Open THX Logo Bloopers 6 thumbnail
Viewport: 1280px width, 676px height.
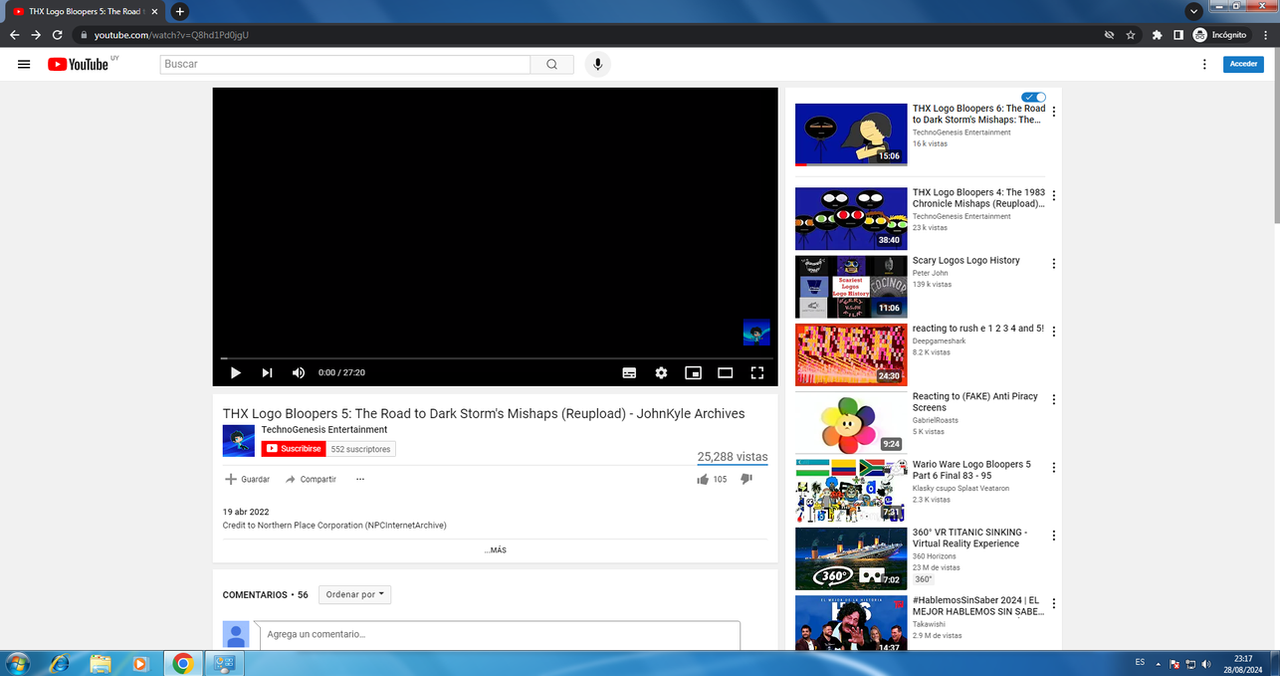851,134
